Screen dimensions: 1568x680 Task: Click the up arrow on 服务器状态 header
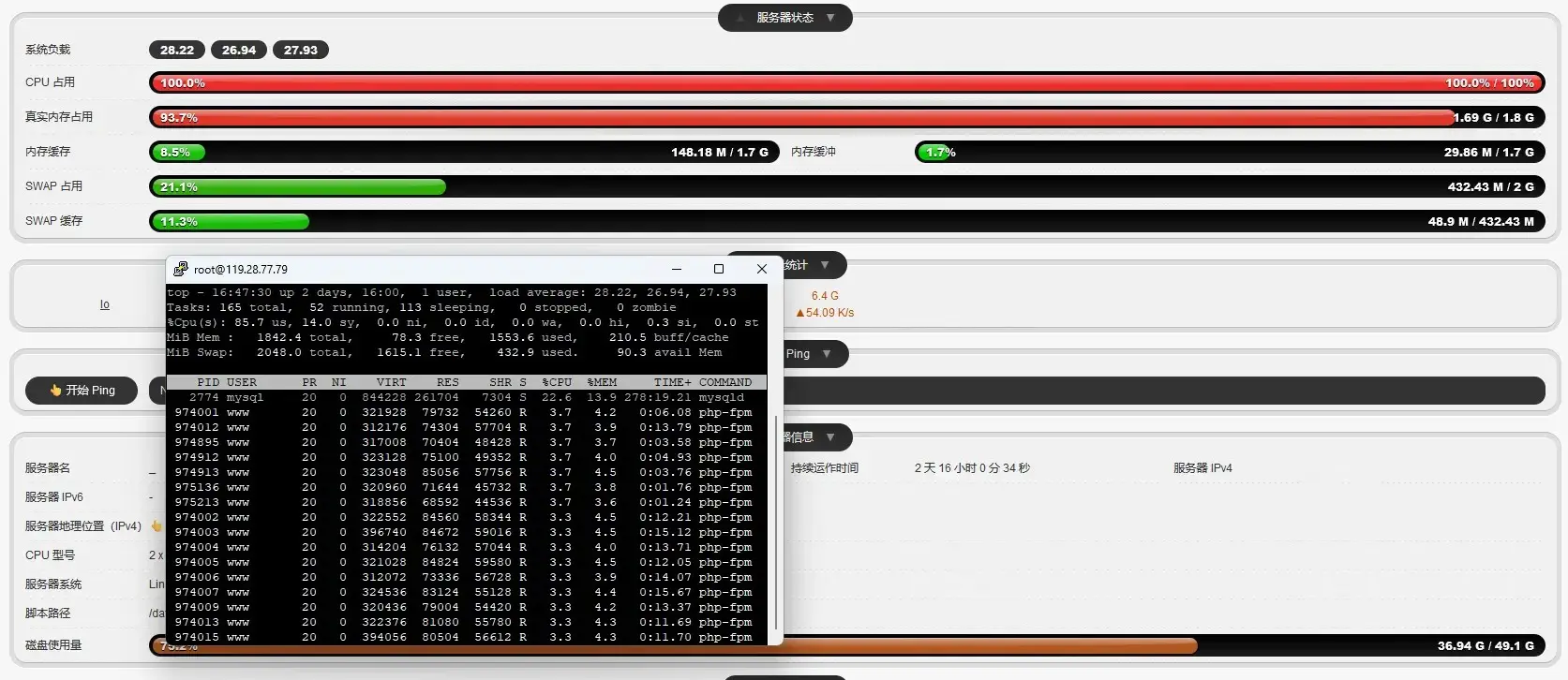point(739,18)
